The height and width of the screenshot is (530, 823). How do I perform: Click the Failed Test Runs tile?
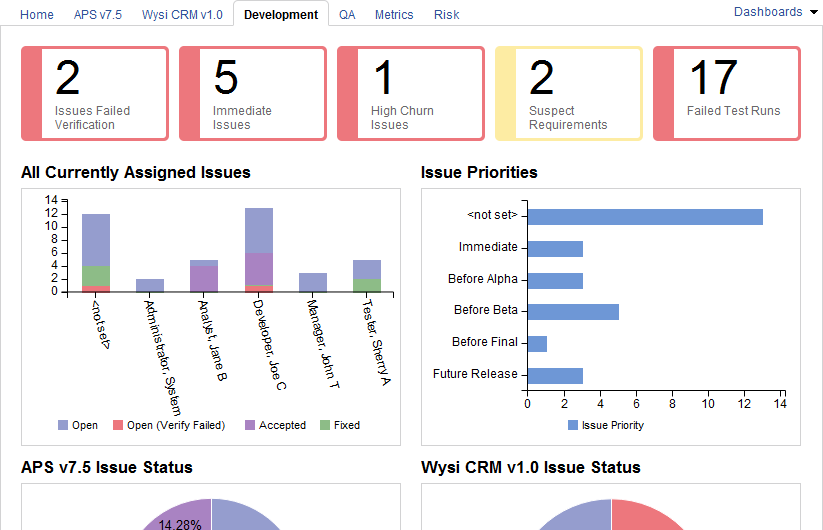click(727, 93)
